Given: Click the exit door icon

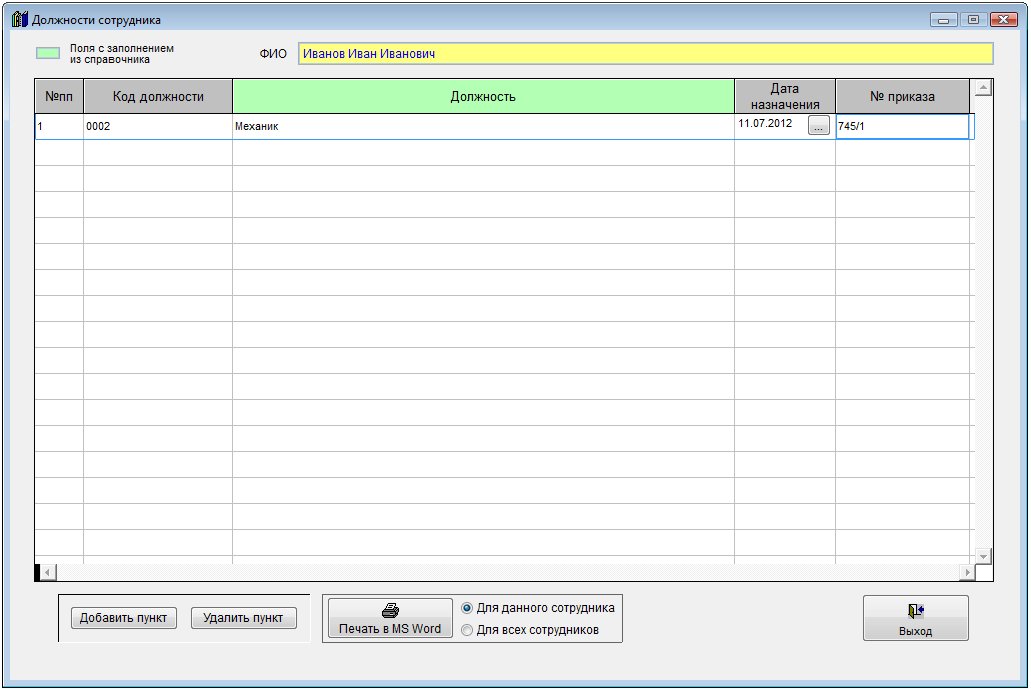Looking at the screenshot, I should click(x=915, y=611).
